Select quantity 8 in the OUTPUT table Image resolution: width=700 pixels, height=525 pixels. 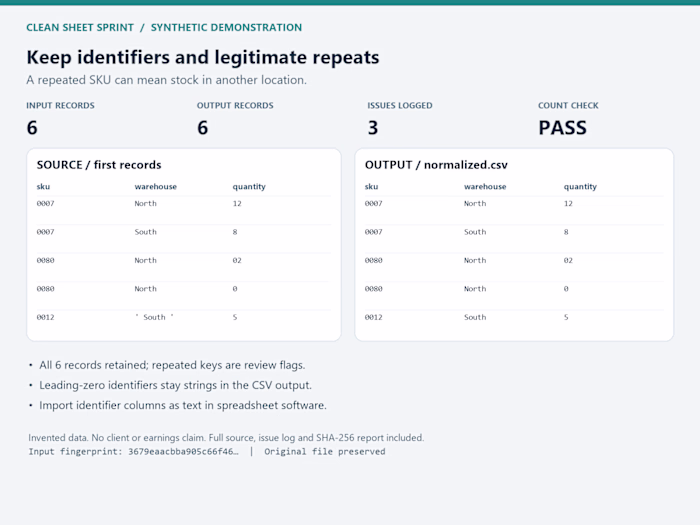point(566,232)
